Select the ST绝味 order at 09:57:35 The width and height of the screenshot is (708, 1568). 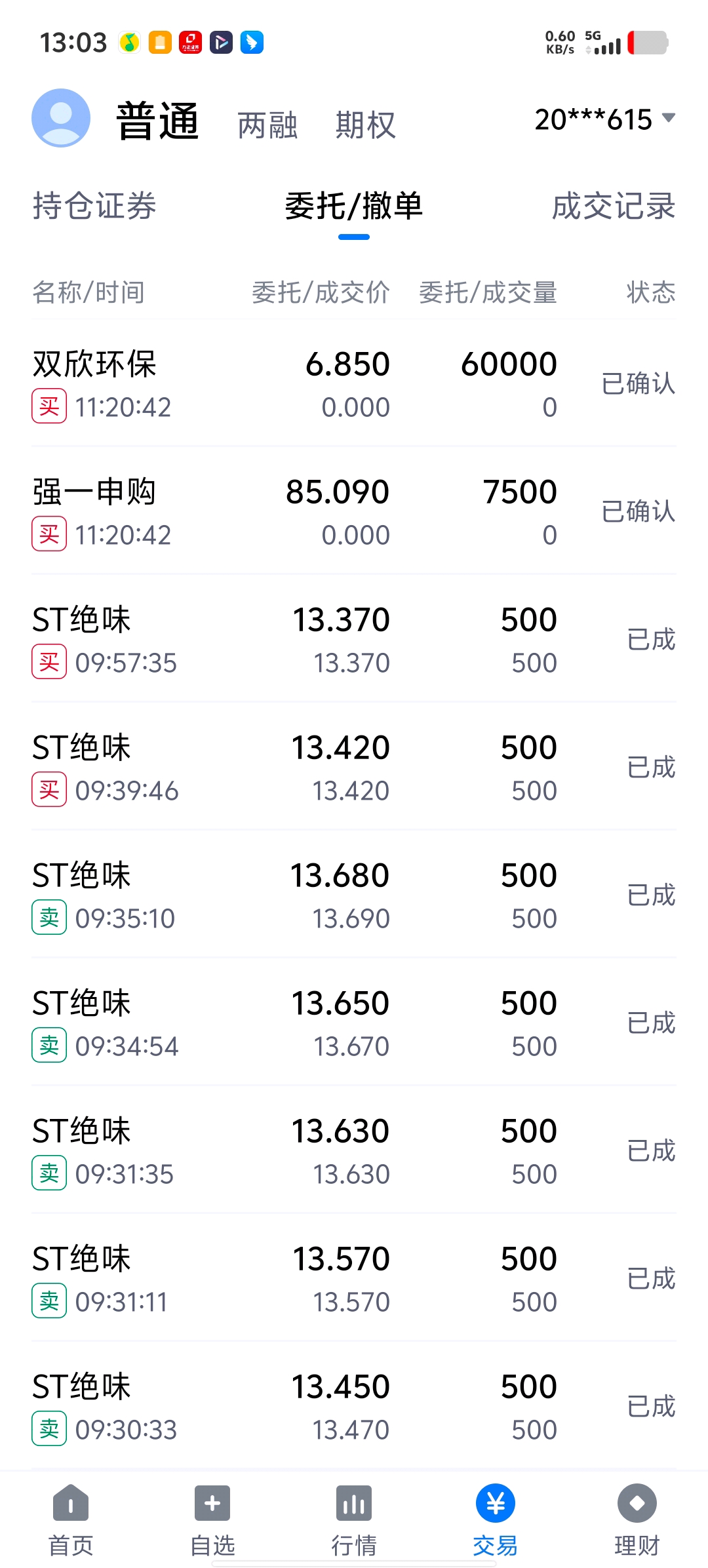click(354, 640)
